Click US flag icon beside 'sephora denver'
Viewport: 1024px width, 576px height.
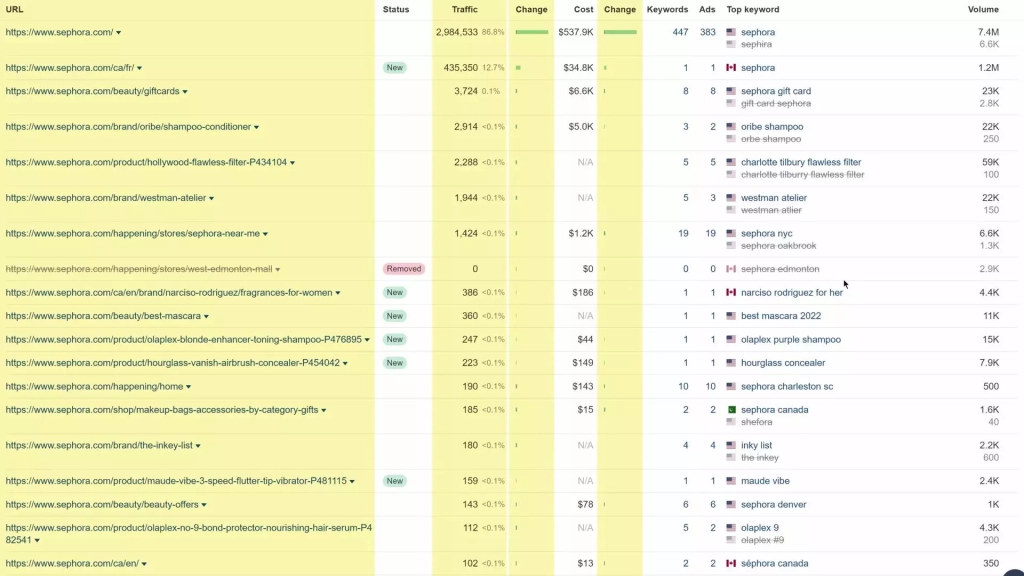click(731, 504)
